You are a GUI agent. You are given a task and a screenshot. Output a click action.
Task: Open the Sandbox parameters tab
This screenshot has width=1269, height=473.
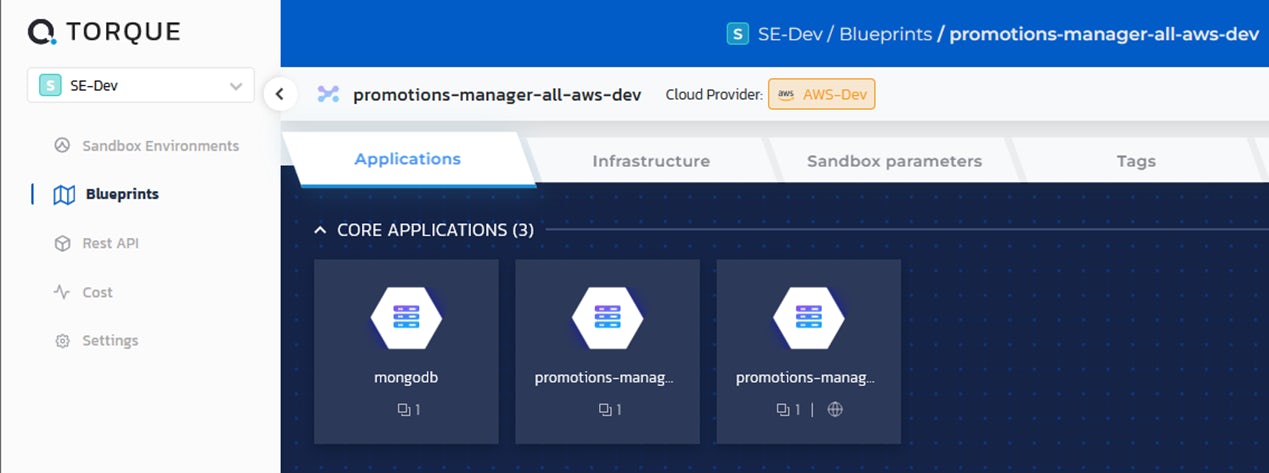894,161
